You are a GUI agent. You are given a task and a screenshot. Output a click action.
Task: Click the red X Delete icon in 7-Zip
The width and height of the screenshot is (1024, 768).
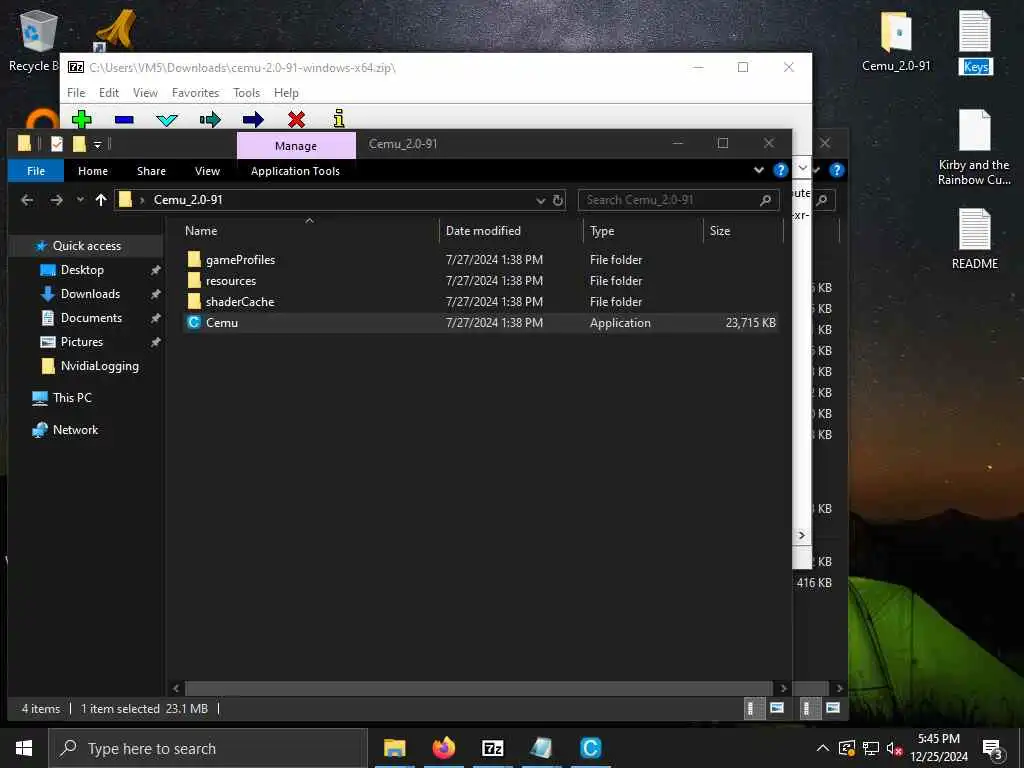coord(296,119)
